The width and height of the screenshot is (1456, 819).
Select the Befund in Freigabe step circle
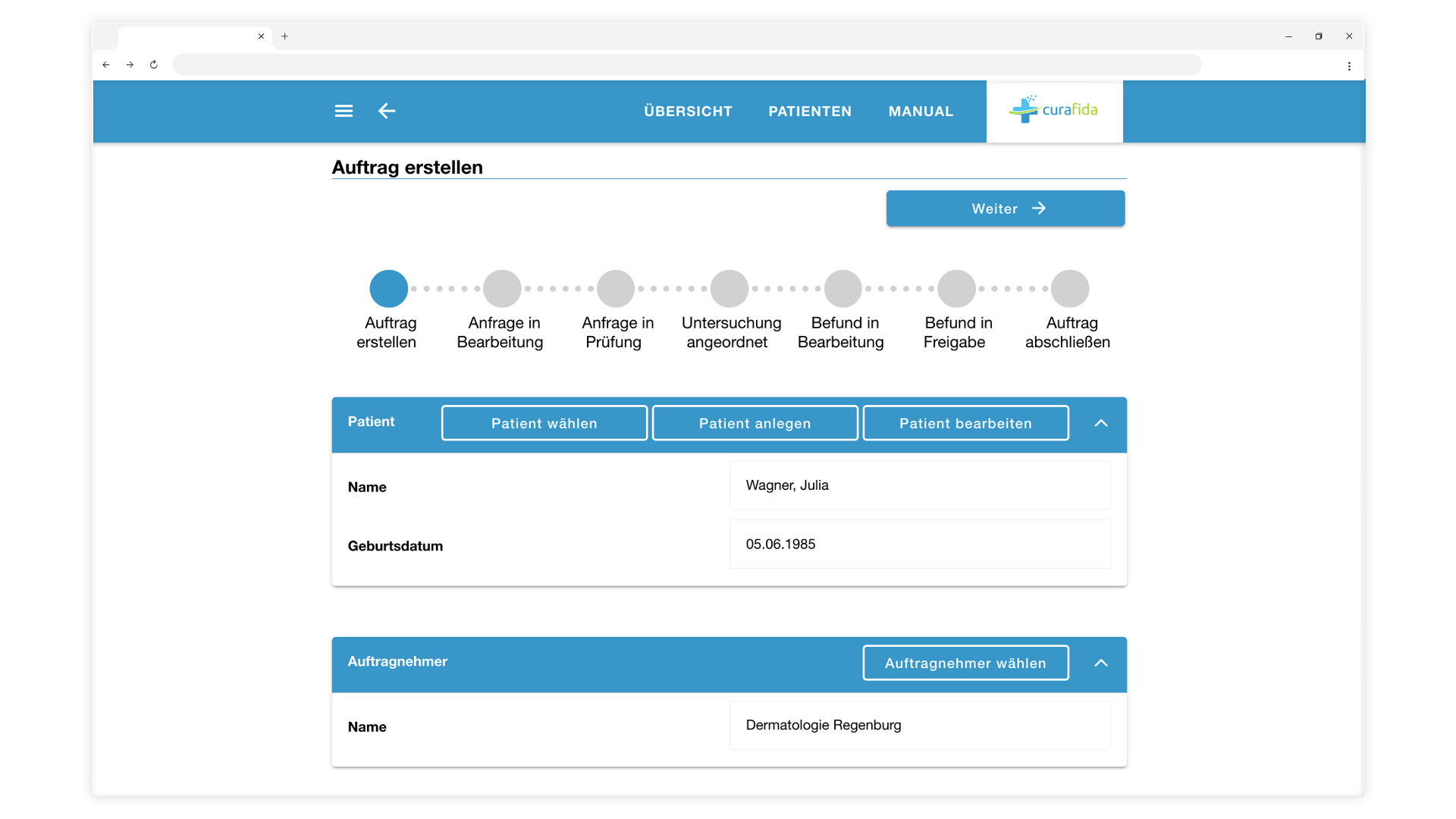pyautogui.click(x=957, y=289)
